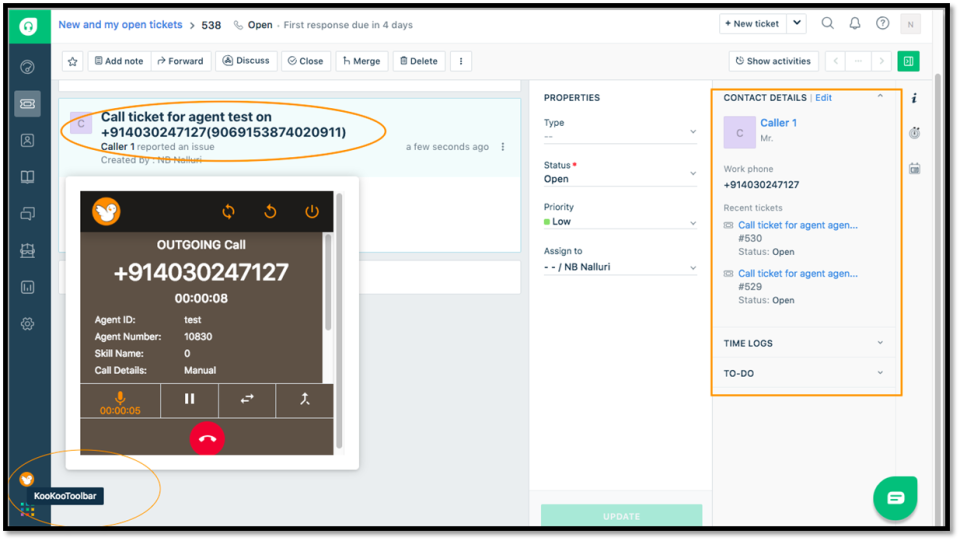Mute the call microphone

[x=120, y=401]
